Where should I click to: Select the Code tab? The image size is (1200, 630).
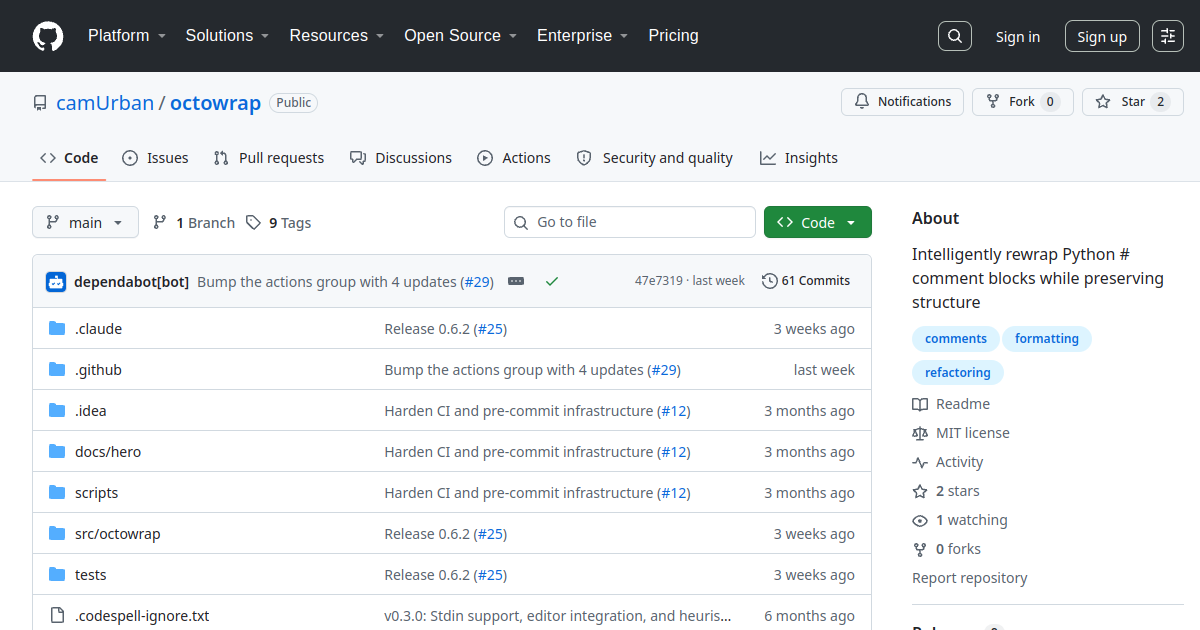point(69,158)
